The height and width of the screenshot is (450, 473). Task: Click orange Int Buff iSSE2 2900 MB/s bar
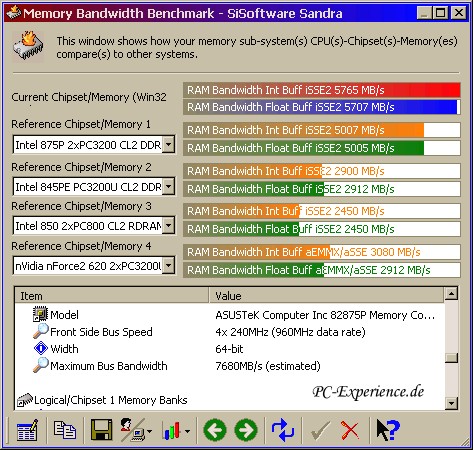(x=322, y=171)
